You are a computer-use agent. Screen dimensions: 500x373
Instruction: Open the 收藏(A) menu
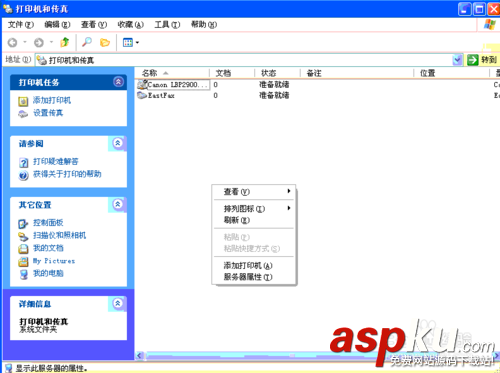point(130,25)
